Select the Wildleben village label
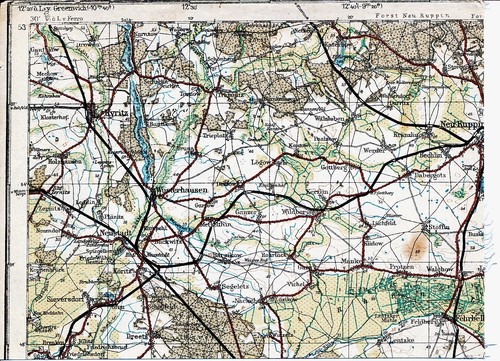 [331, 118]
